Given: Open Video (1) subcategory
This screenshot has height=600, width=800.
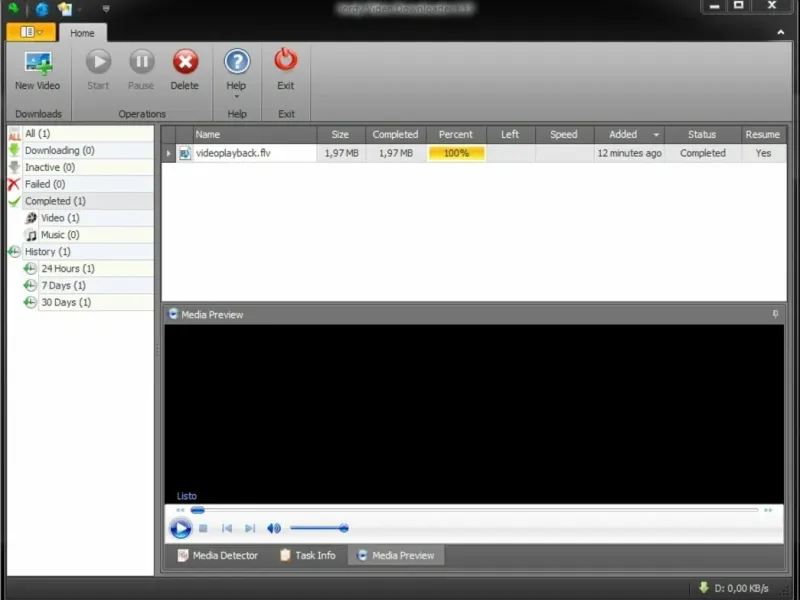Looking at the screenshot, I should pos(88,218).
